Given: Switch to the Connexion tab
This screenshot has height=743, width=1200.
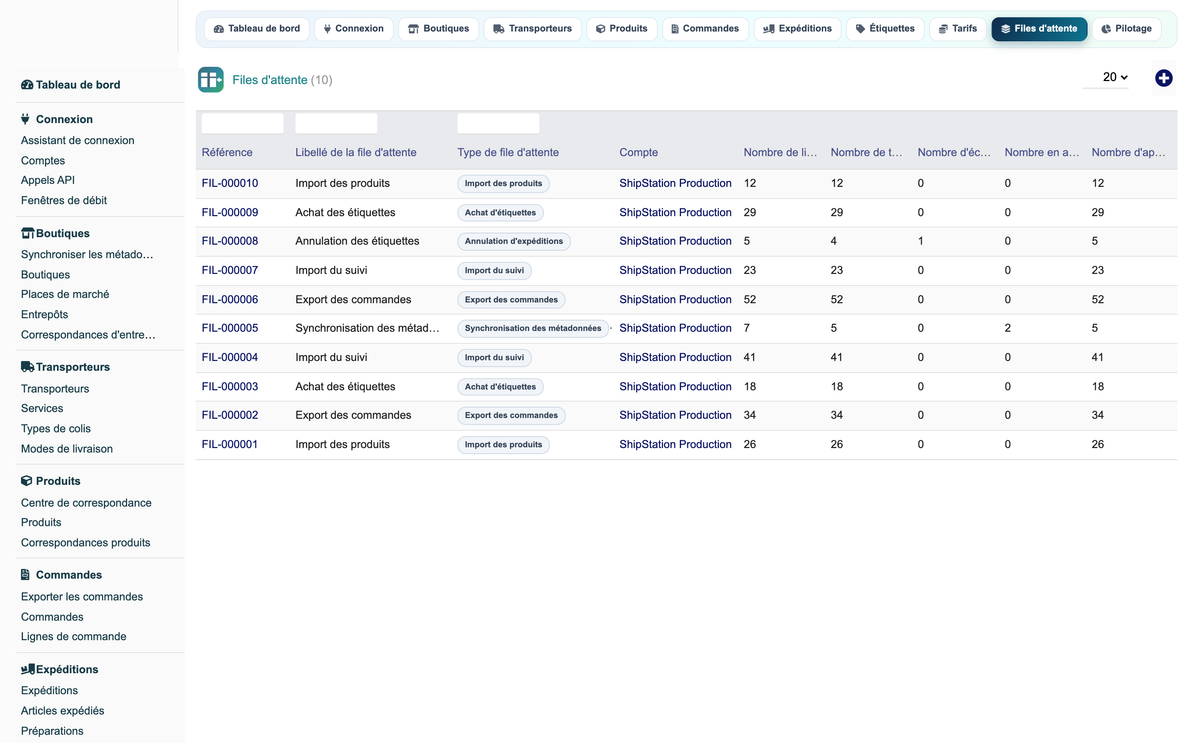Looking at the screenshot, I should pos(353,29).
